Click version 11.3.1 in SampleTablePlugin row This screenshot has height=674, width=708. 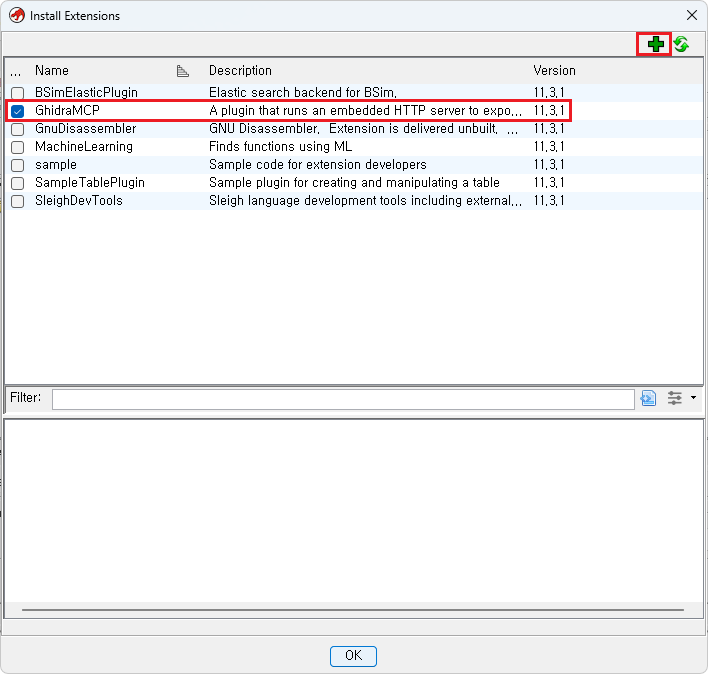[549, 182]
